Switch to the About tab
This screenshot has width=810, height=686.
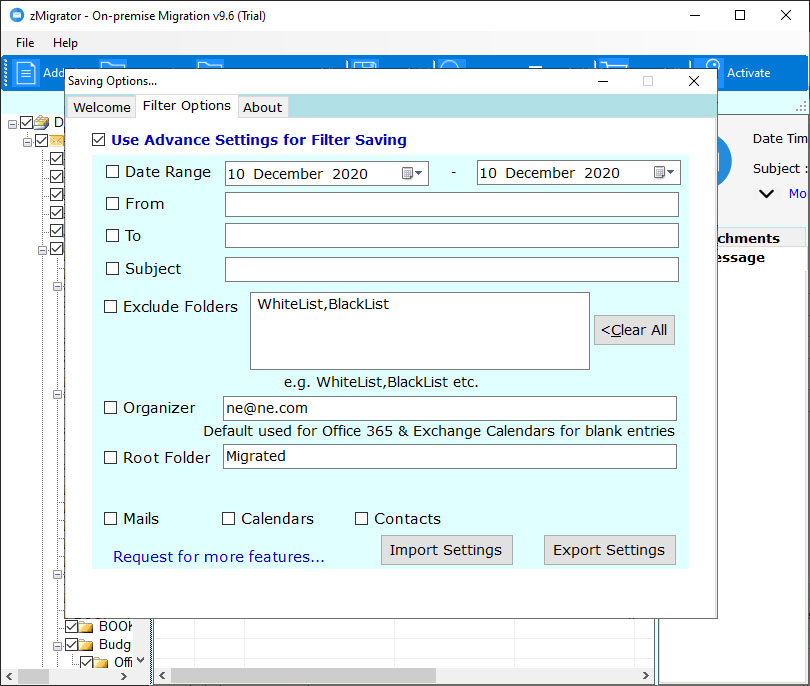262,107
